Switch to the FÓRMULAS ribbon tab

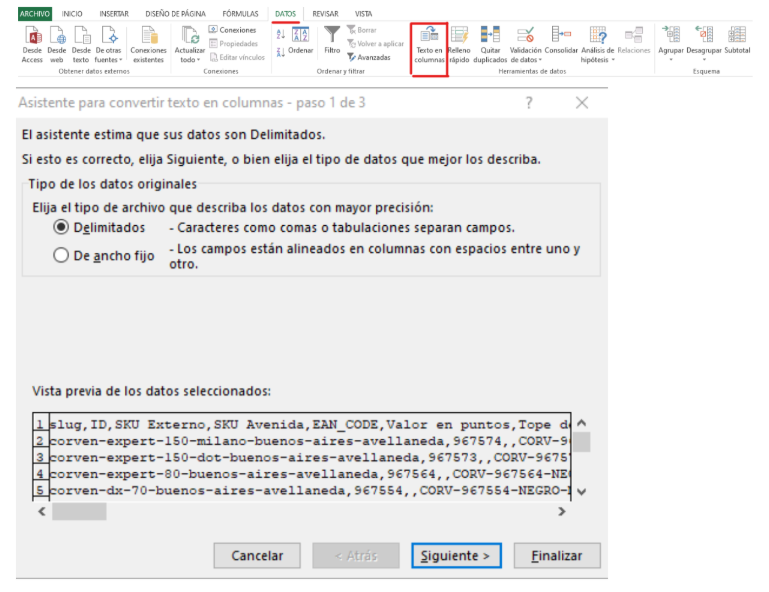tap(240, 13)
